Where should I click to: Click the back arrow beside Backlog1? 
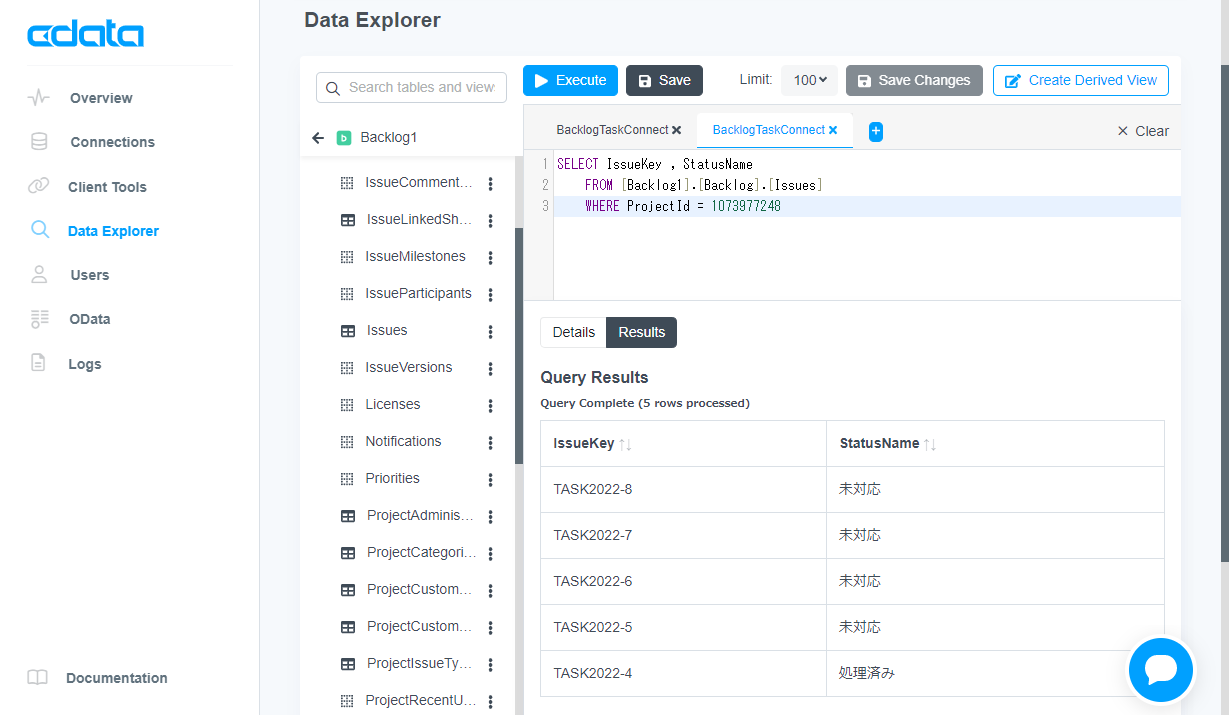pos(319,138)
